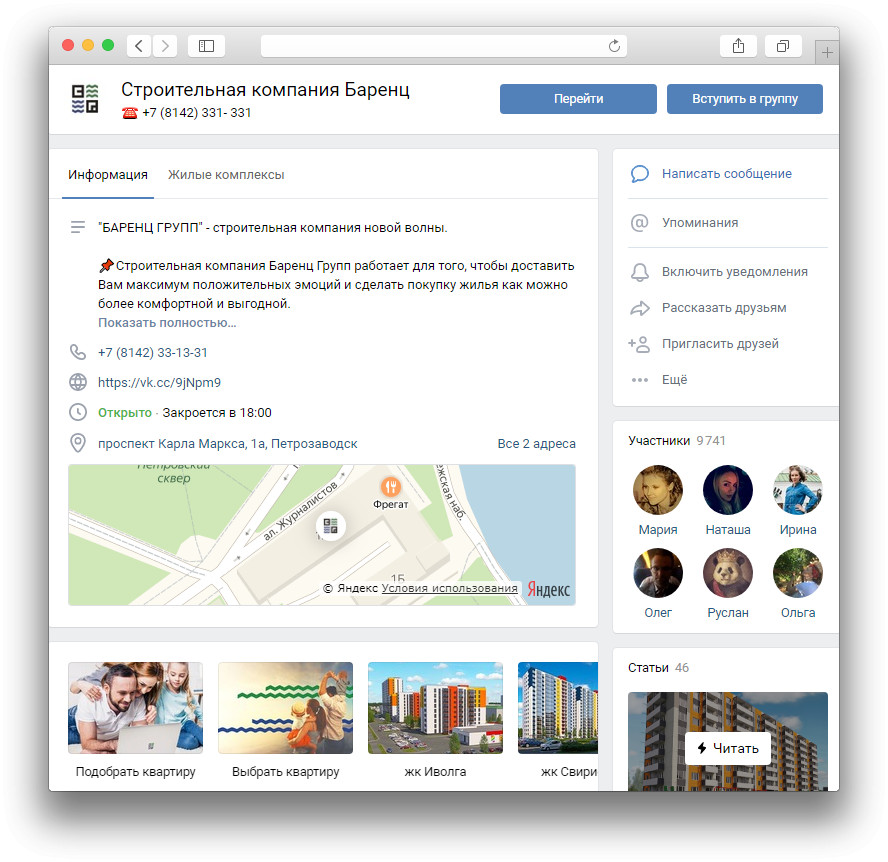Click the globe website icon
This screenshot has width=888, height=862.
(78, 382)
